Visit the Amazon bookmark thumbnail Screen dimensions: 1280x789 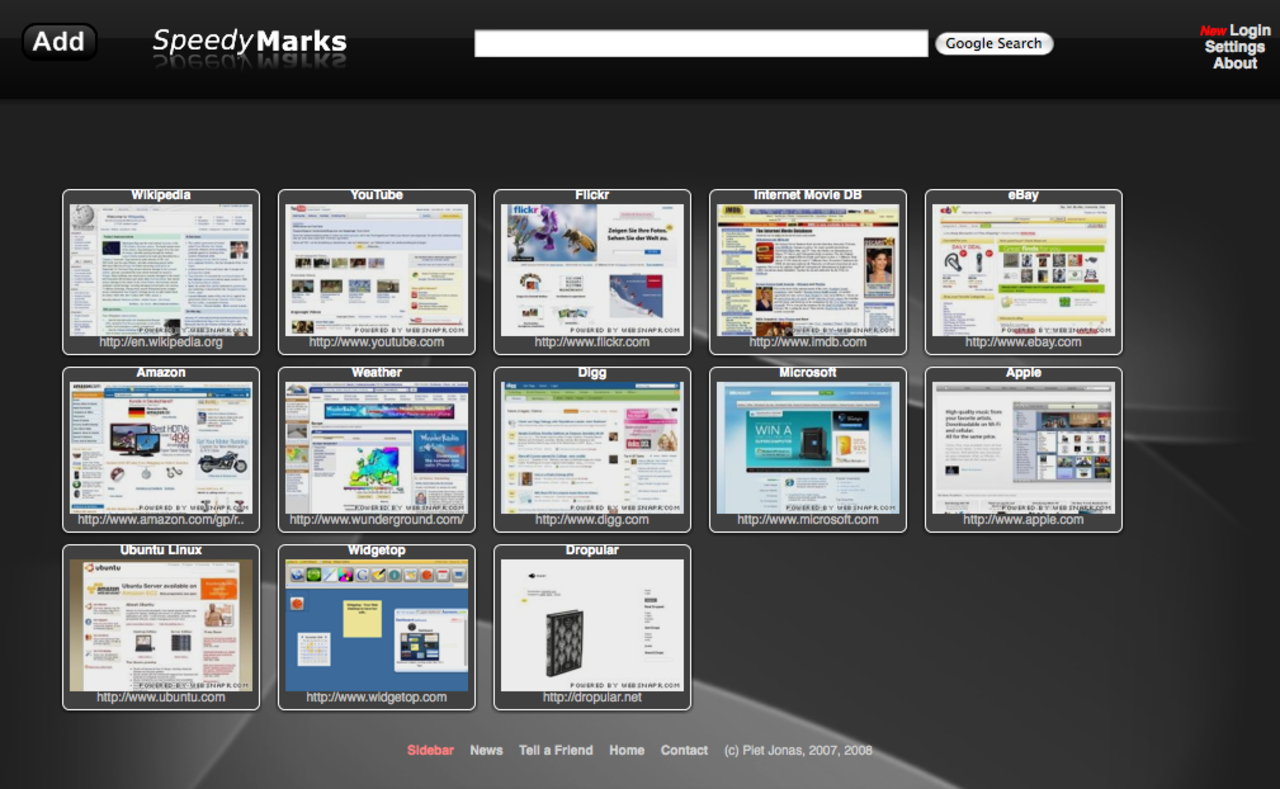tap(161, 447)
